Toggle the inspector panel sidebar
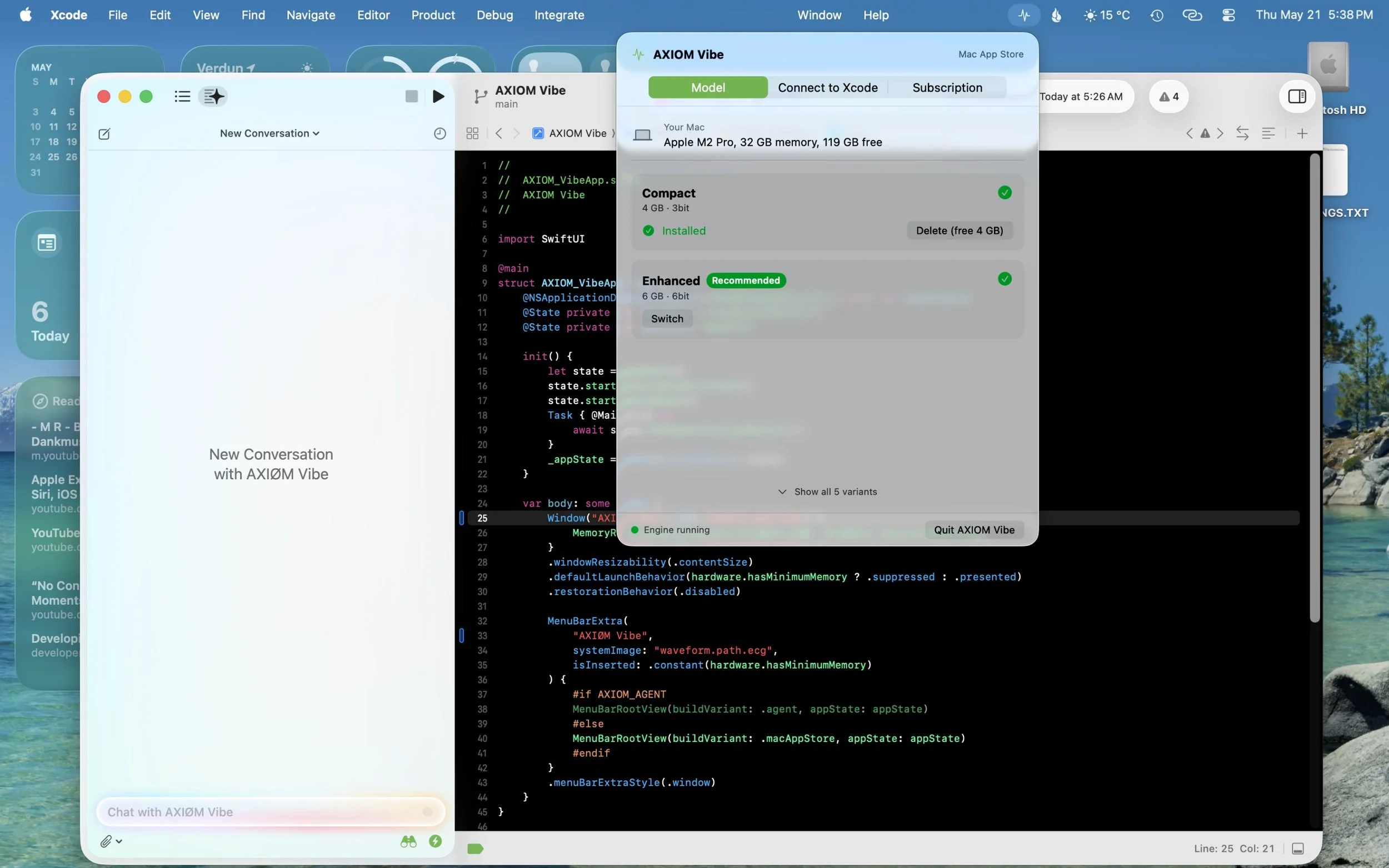The image size is (1389, 868). tap(1297, 97)
